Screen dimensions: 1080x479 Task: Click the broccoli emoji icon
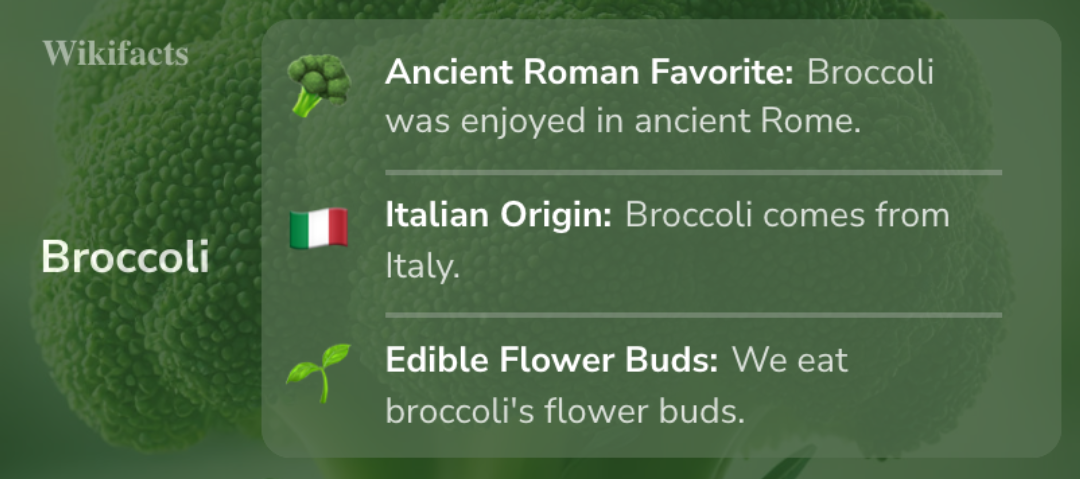click(x=319, y=85)
